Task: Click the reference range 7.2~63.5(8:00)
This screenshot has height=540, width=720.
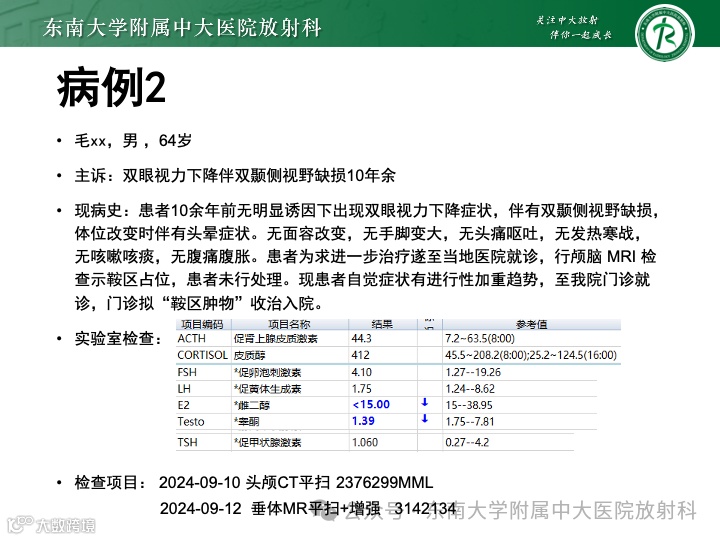Action: (480, 338)
